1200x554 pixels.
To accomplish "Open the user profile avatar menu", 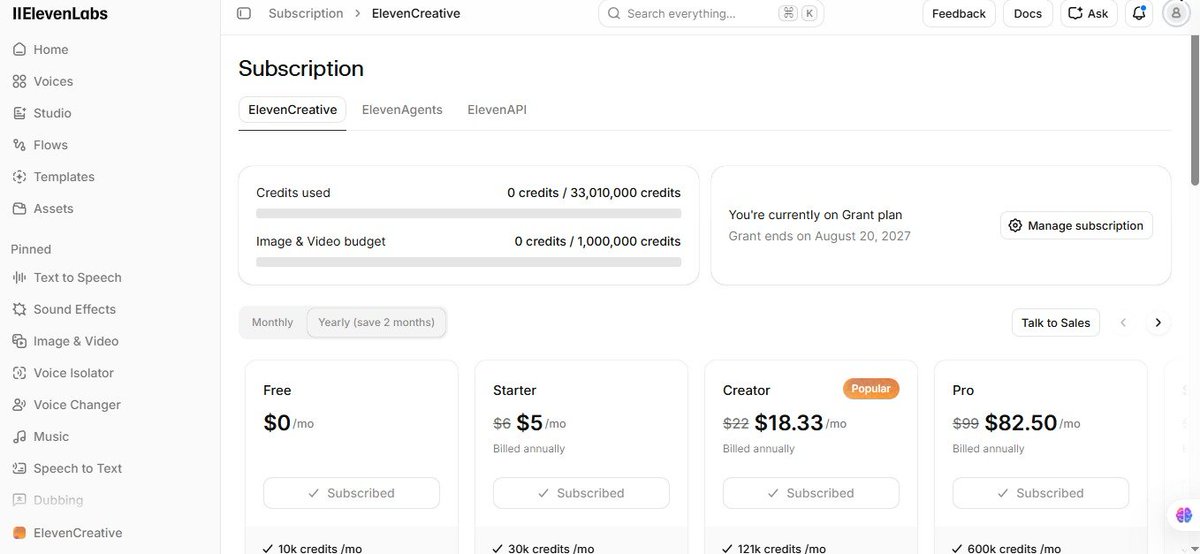I will coord(1174,14).
